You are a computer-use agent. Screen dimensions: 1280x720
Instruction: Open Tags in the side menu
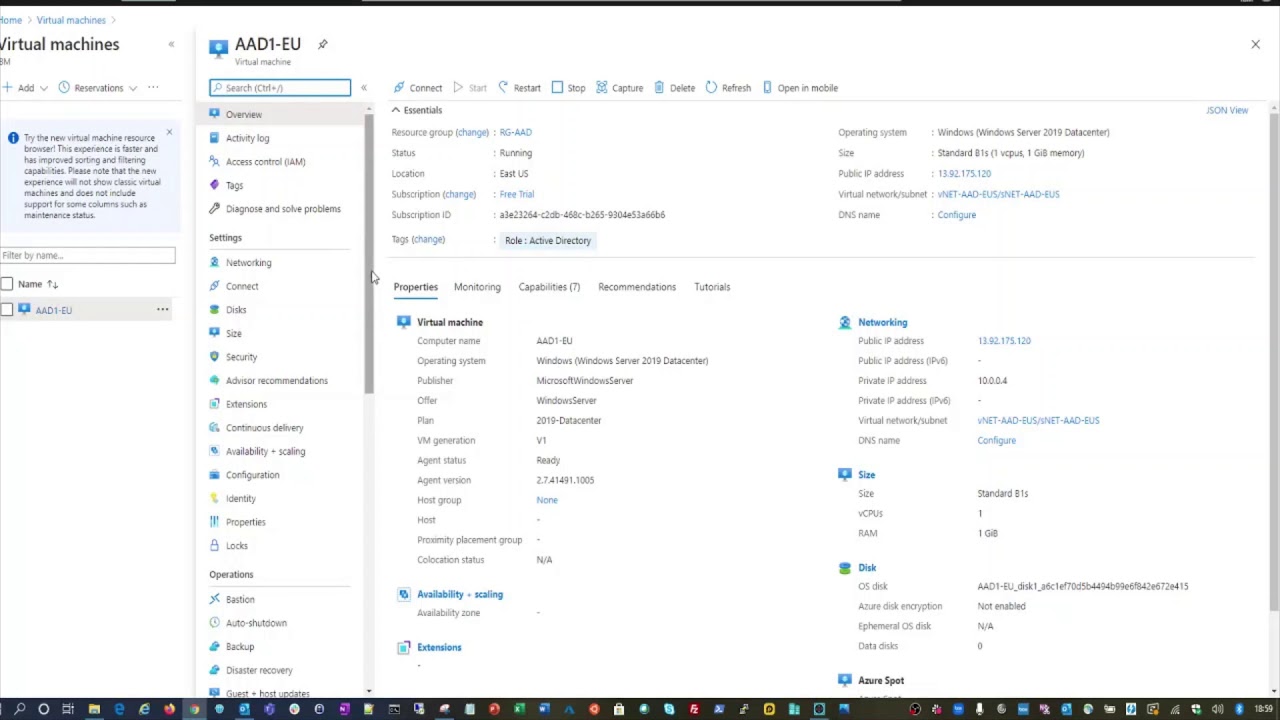234,186
